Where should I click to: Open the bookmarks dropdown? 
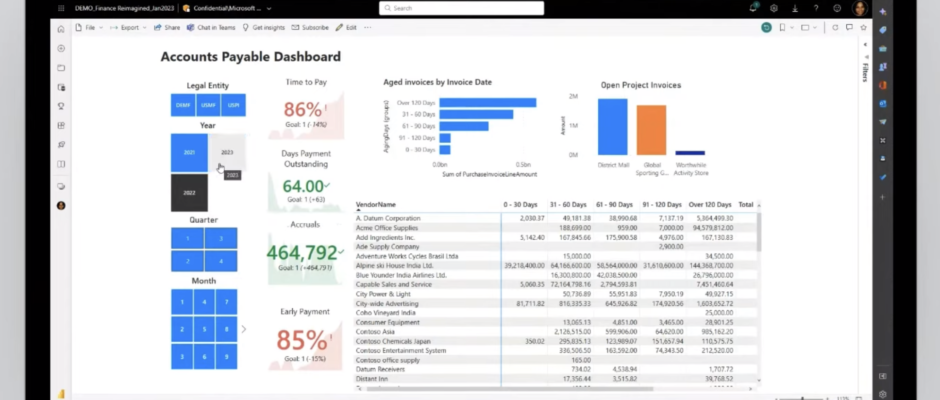coord(785,28)
